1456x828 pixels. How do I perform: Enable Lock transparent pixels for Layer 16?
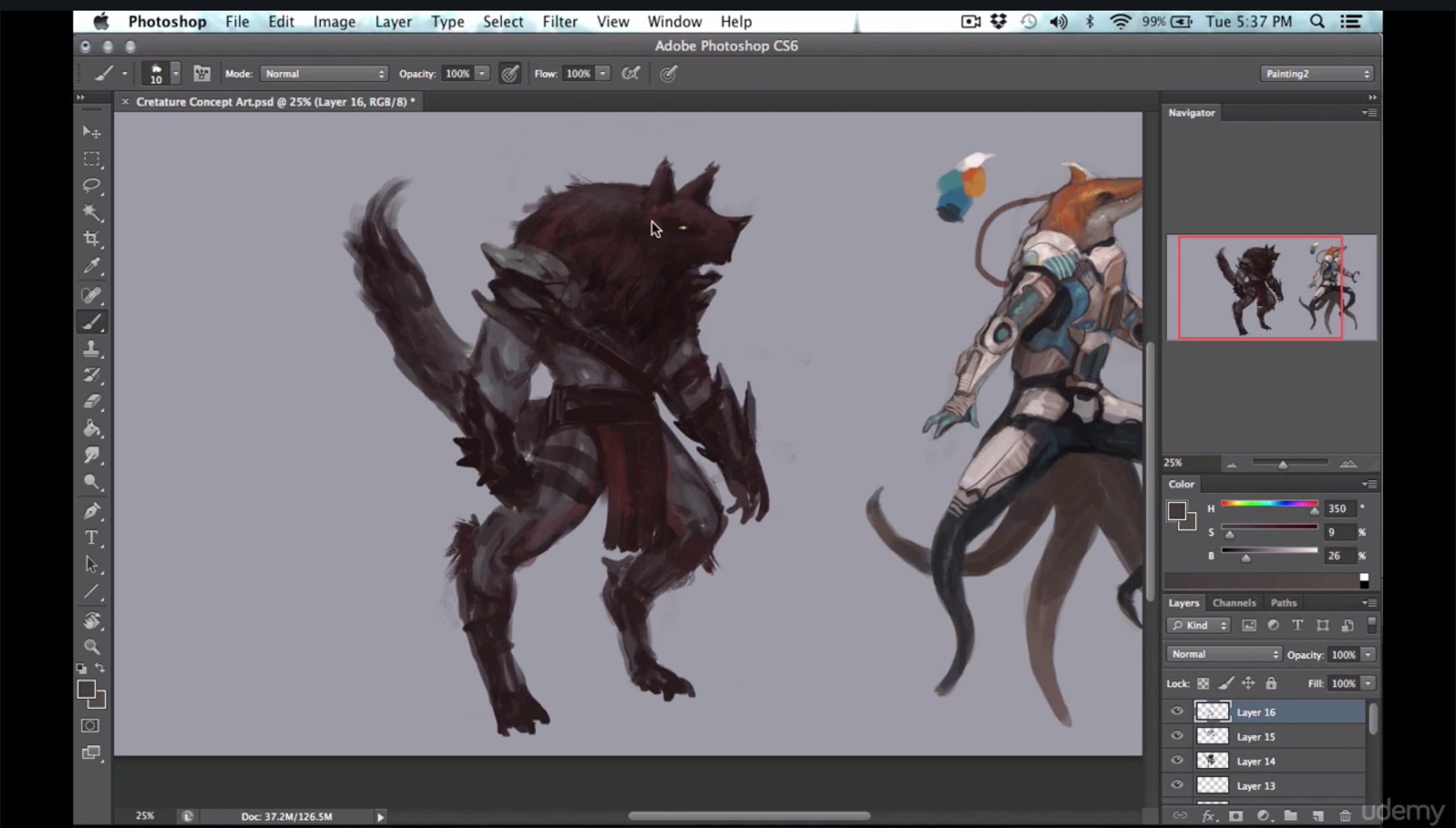[x=1204, y=683]
